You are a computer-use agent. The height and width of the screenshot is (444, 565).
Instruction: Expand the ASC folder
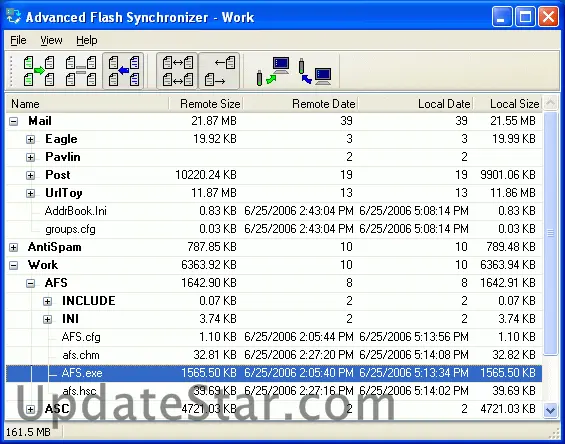[x=30, y=409]
